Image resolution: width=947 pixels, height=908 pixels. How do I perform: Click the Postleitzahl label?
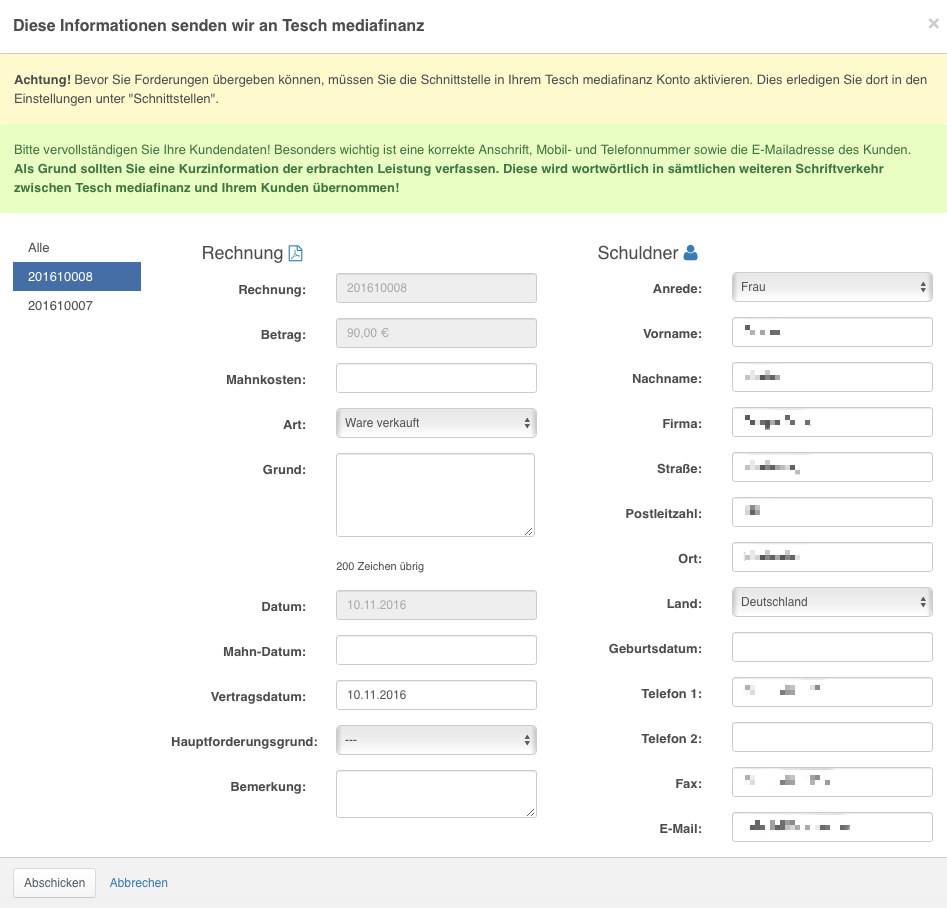click(664, 514)
